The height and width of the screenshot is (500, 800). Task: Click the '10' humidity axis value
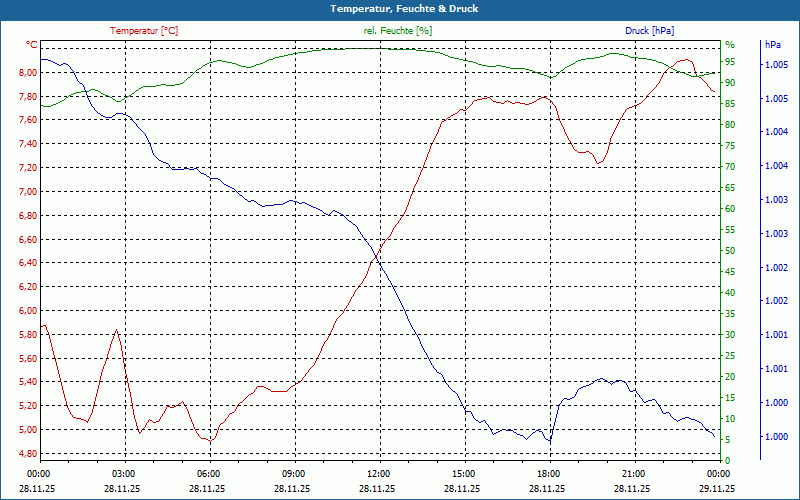pyautogui.click(x=730, y=419)
